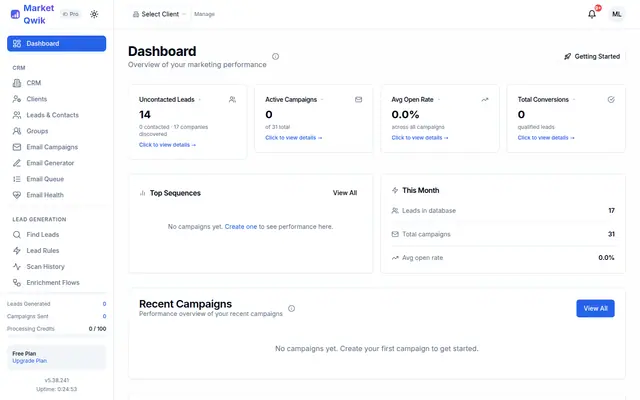Viewport: 640px width, 400px height.
Task: Click the Find Leads magnifier icon
Action: (x=17, y=235)
